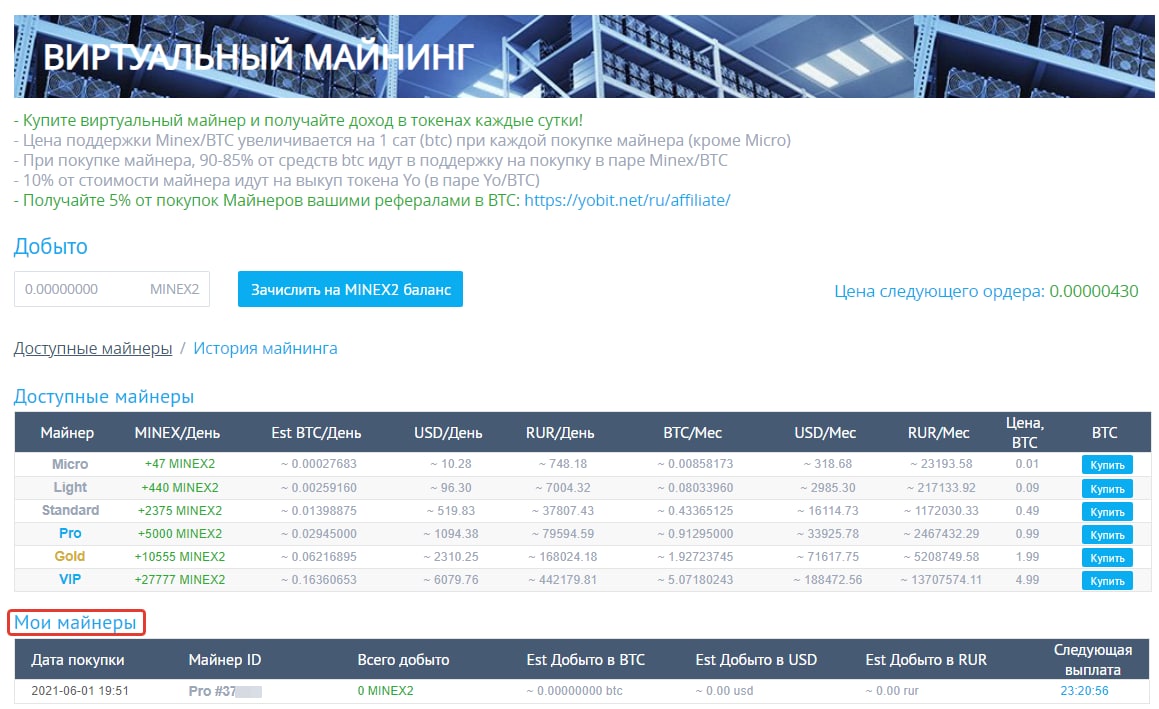Image resolution: width=1159 pixels, height=709 pixels.
Task: Click Зачислить на MINEX2 баланс button
Action: [x=350, y=289]
